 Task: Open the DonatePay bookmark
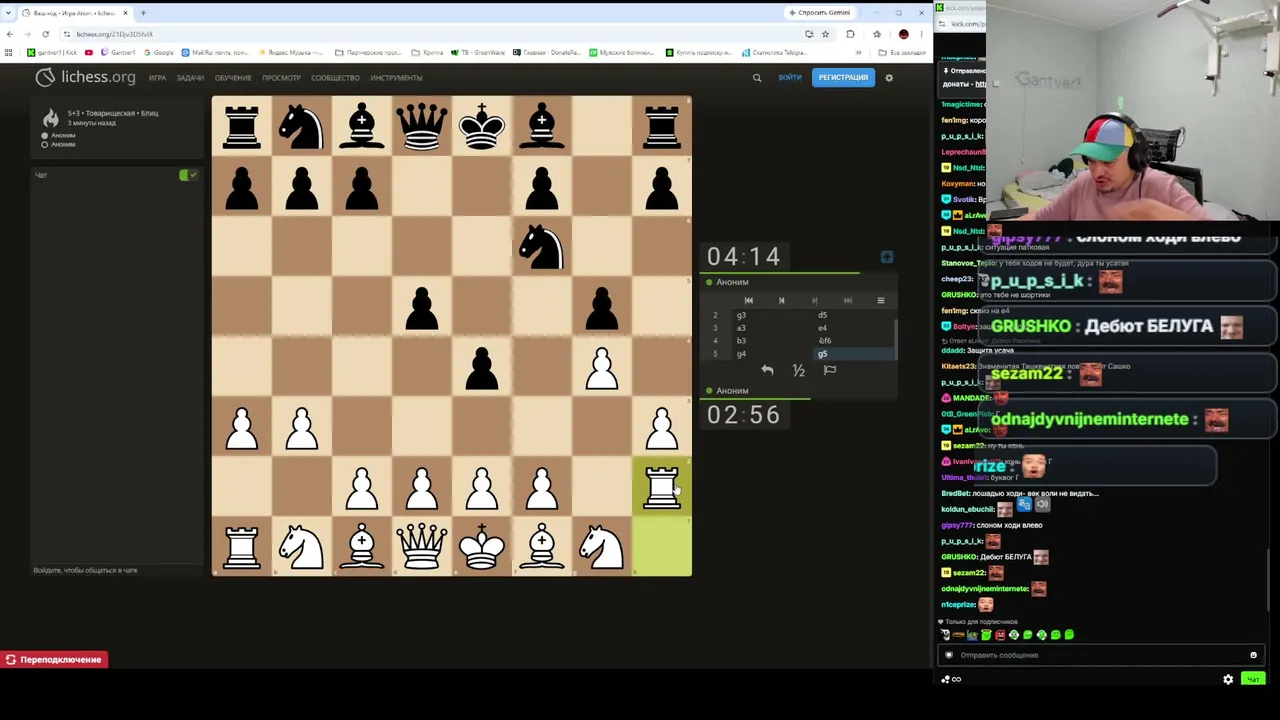click(548, 52)
